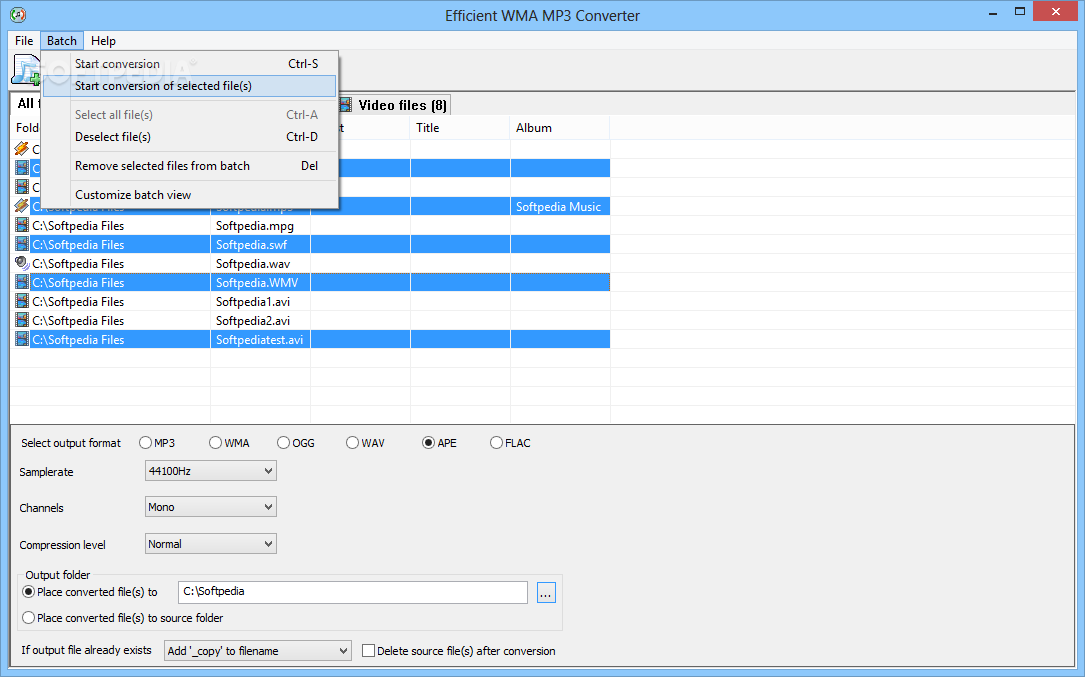Click the video icon of Softpedia2.avi row
This screenshot has height=677, width=1085.
coord(21,321)
